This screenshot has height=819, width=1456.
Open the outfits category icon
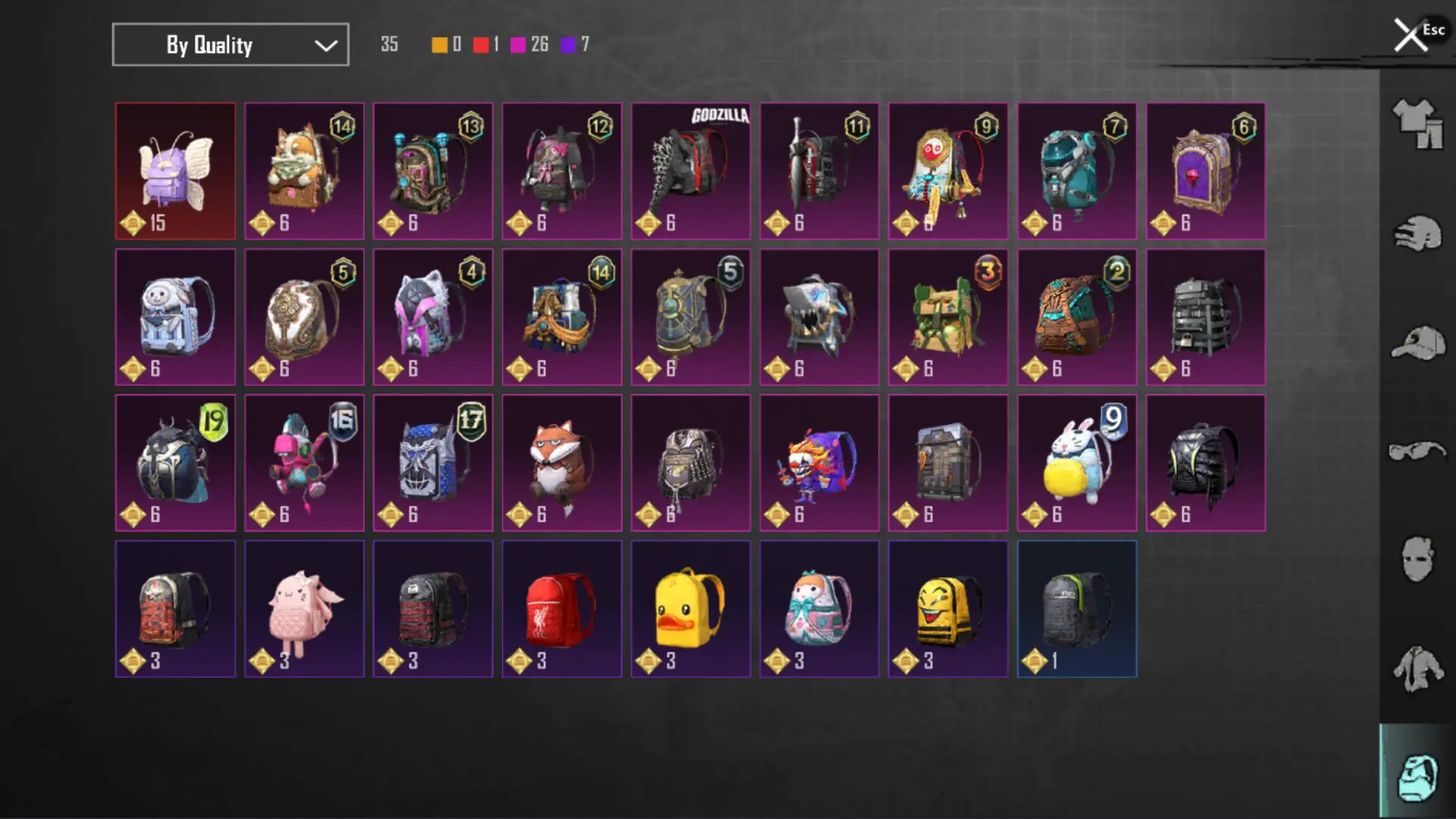point(1417,124)
